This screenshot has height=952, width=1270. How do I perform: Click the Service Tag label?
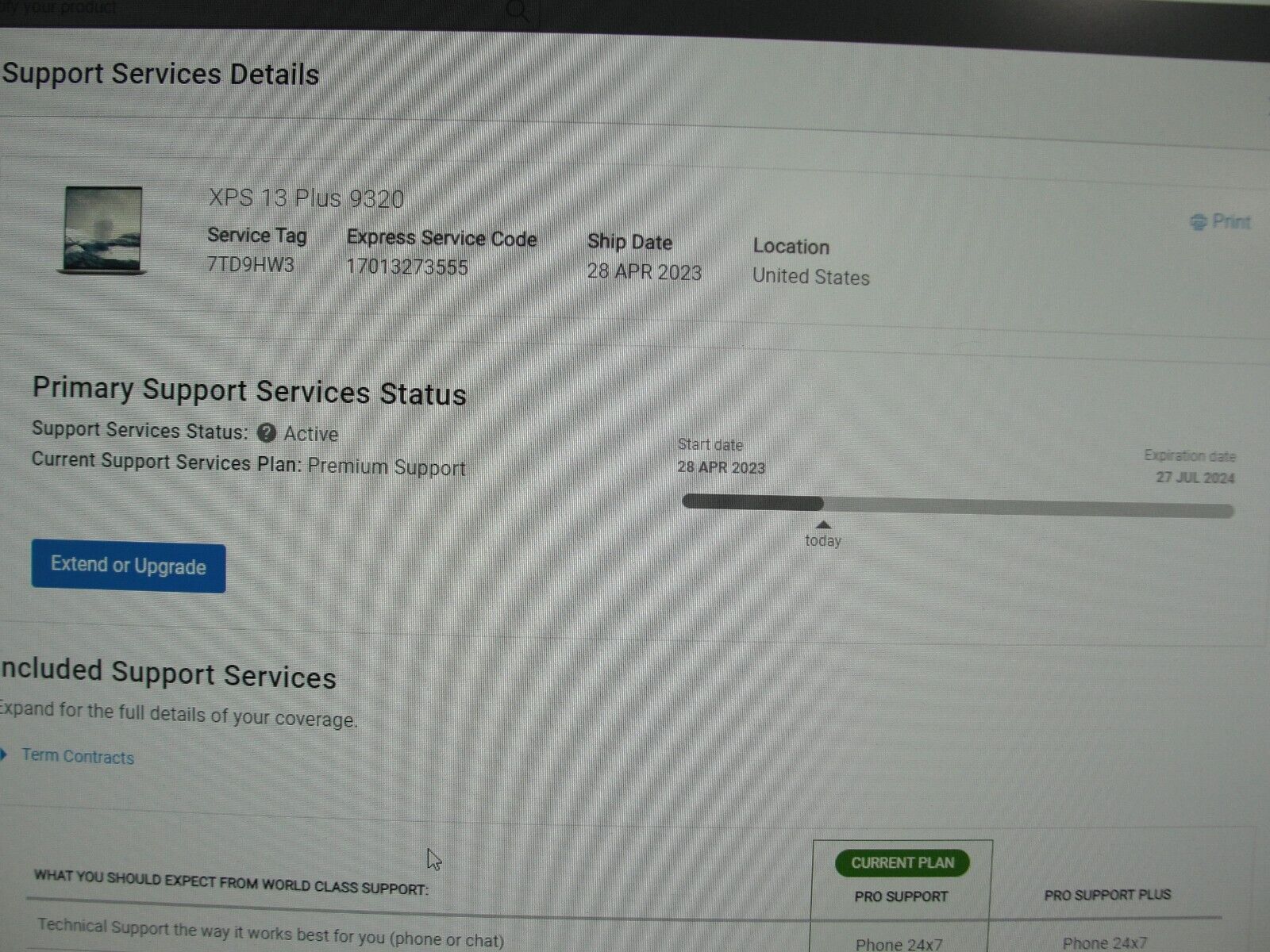click(257, 236)
